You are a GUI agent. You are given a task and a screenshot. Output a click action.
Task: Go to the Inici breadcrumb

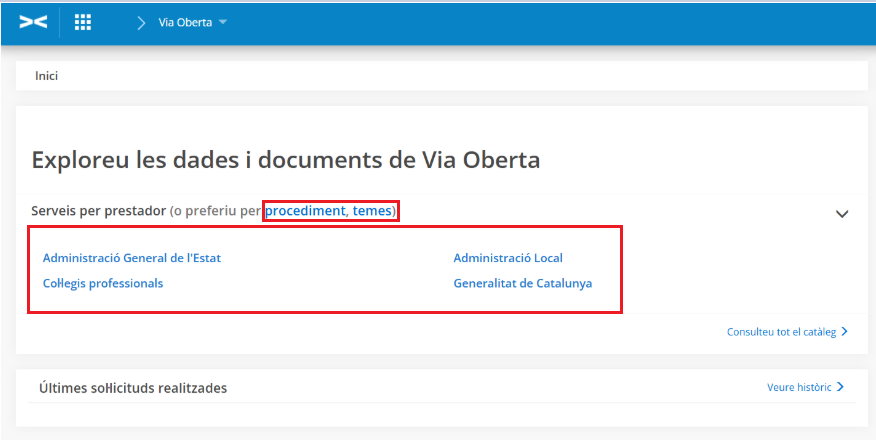pos(46,75)
